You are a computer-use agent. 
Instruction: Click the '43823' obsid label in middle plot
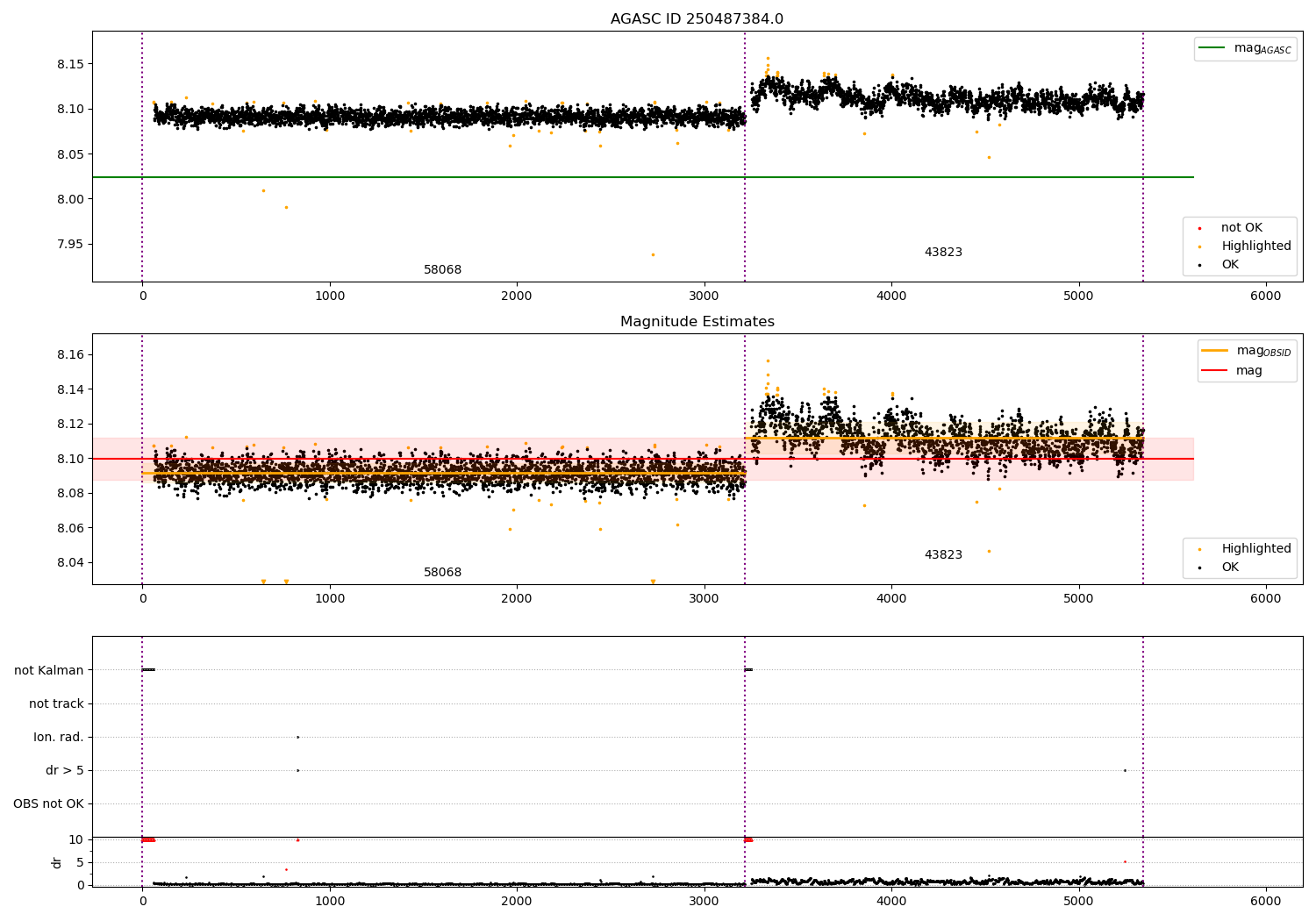[x=943, y=555]
